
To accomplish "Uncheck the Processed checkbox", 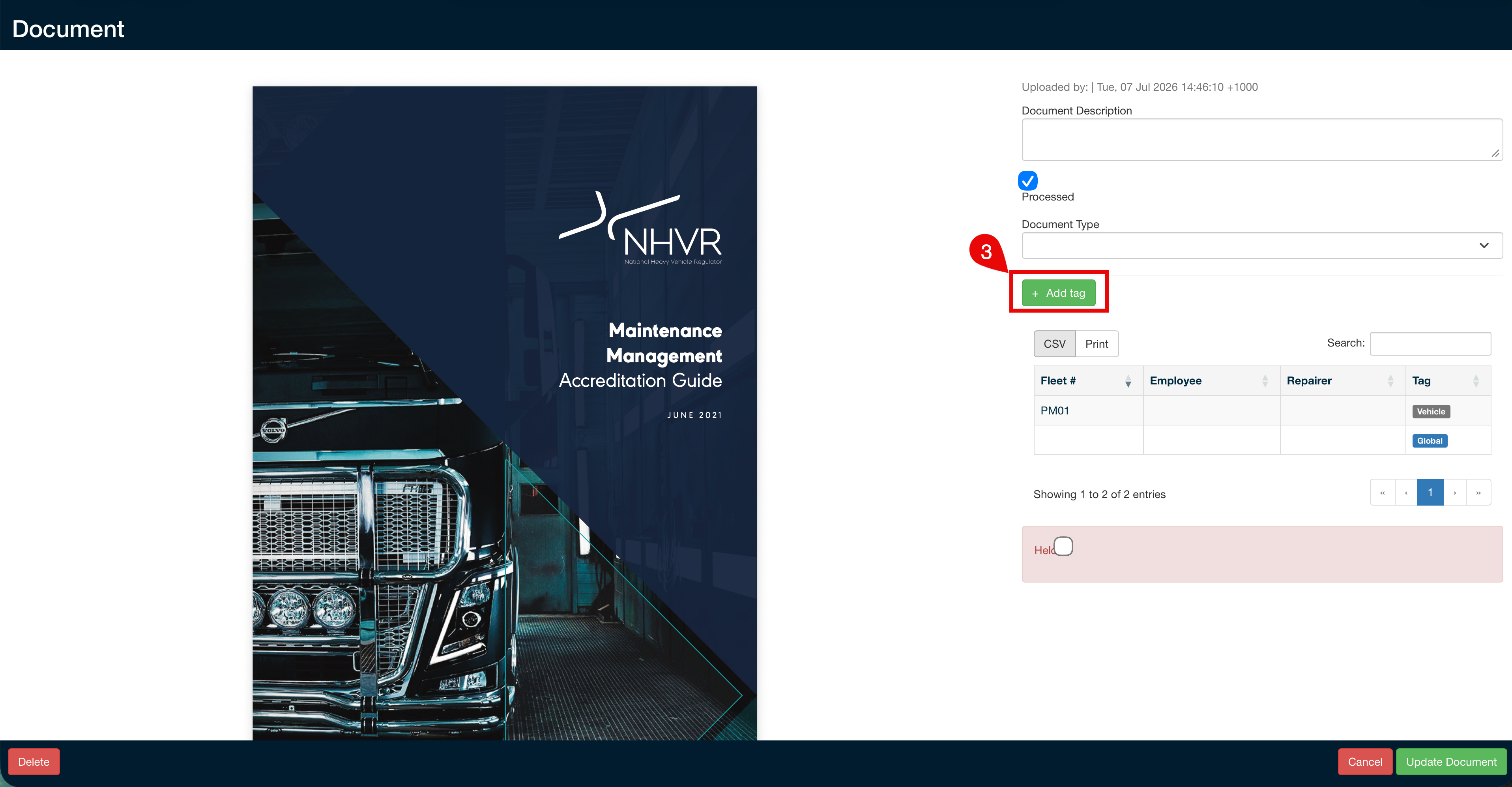I will [x=1028, y=180].
